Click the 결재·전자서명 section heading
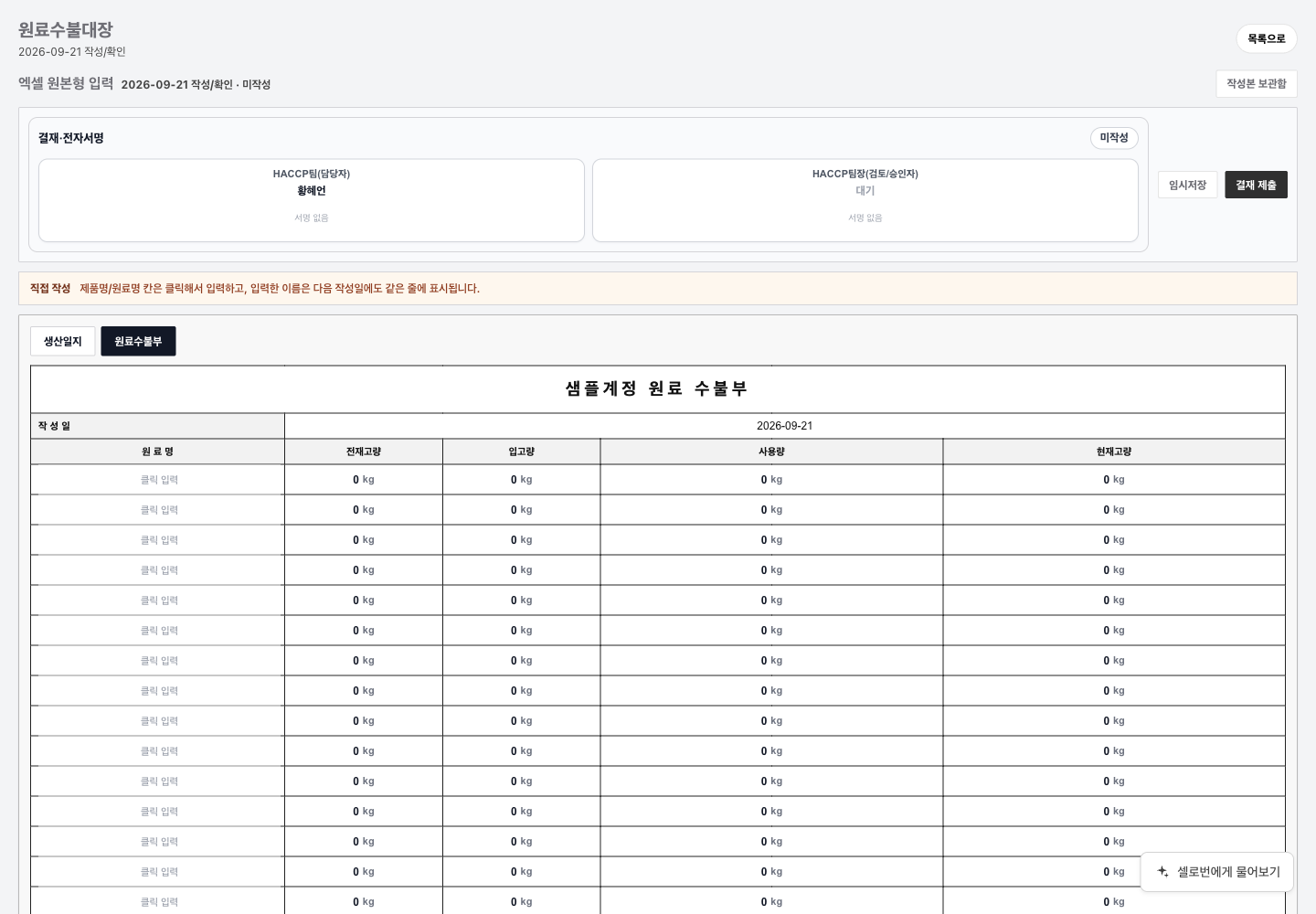Screen dimensions: 1316x914 [x=71, y=138]
